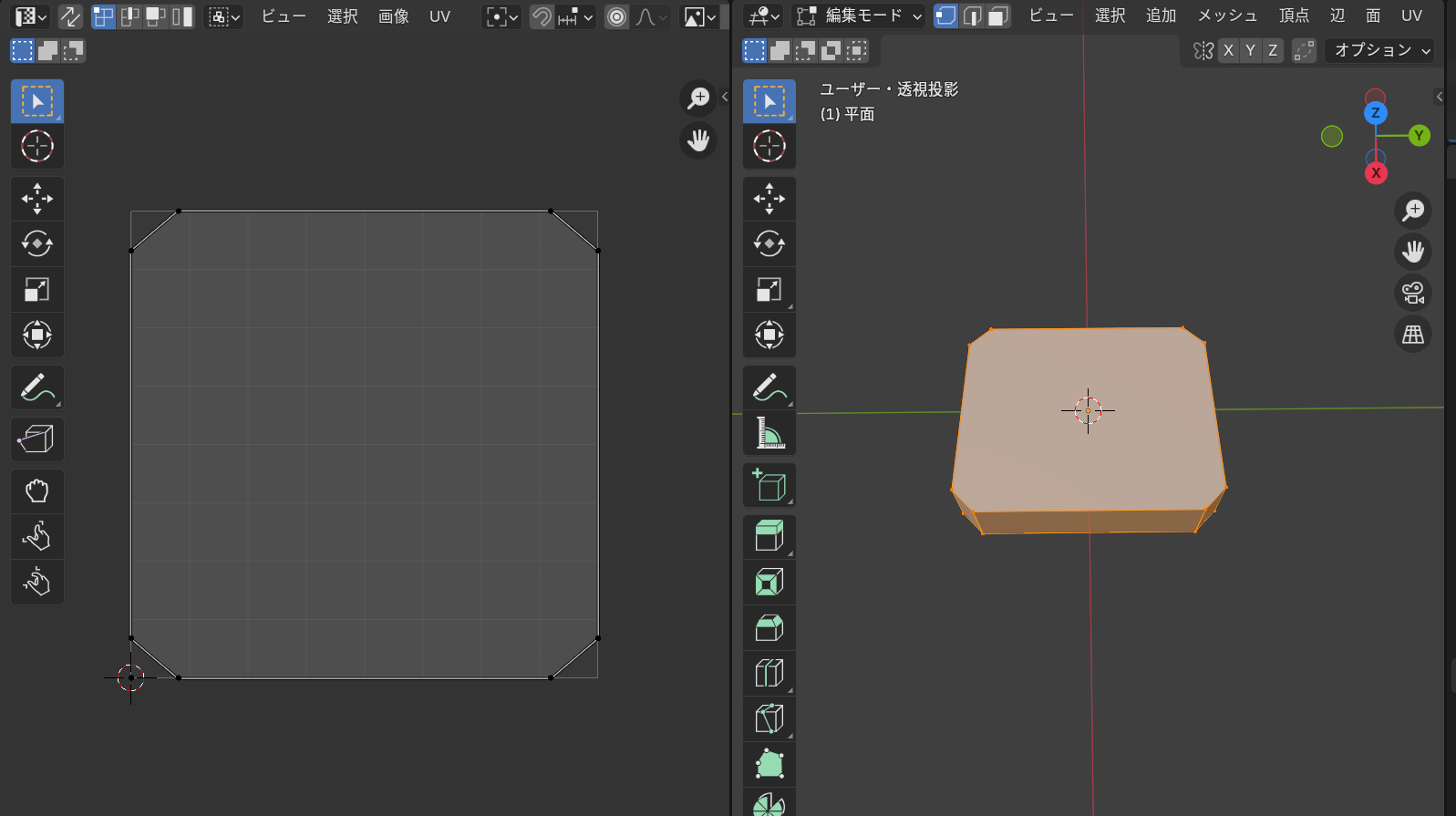Toggle mirror Z axis button
This screenshot has width=1456, height=816.
[x=1273, y=50]
